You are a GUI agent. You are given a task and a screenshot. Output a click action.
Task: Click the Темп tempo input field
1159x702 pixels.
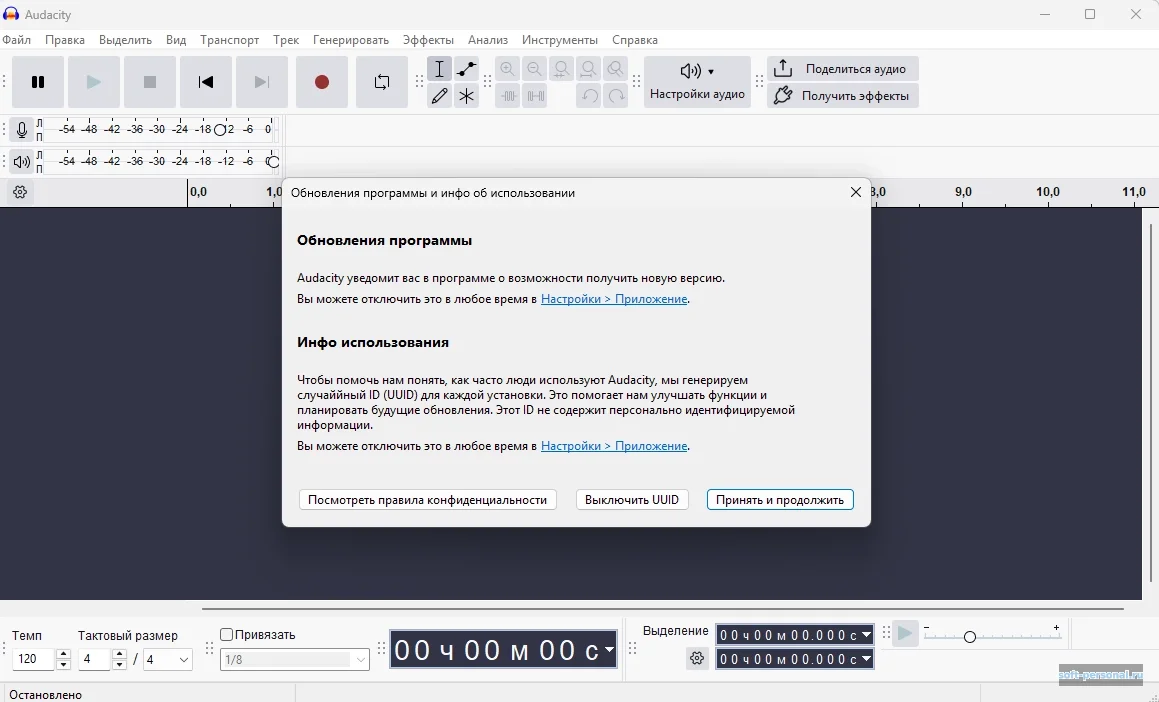(x=34, y=660)
